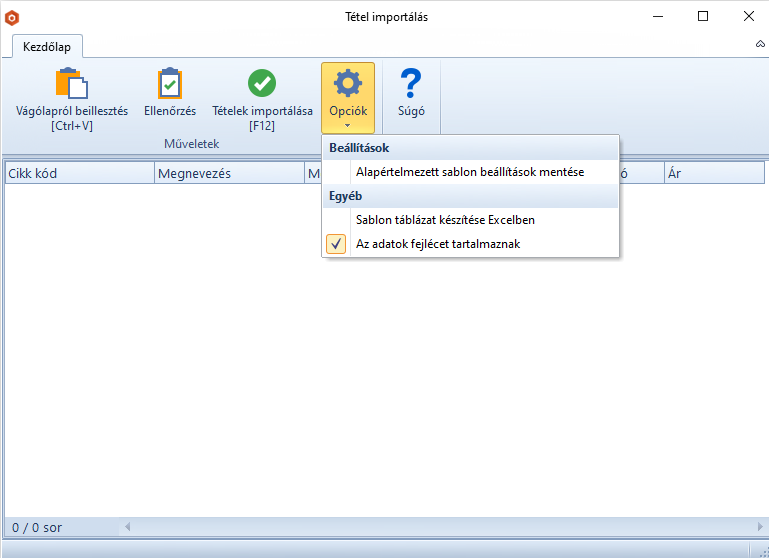Maximize the Tétel importálás window
The width and height of the screenshot is (769, 558).
(x=703, y=16)
